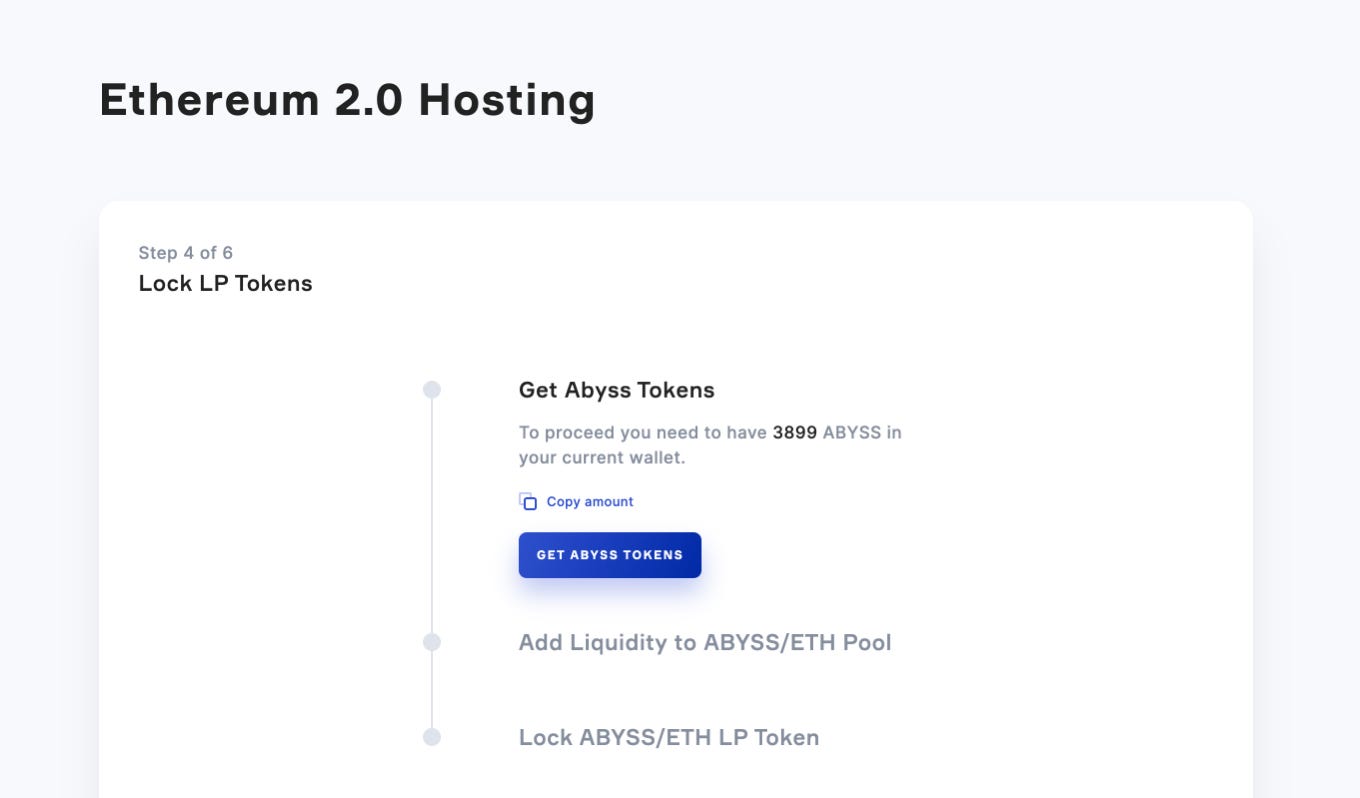This screenshot has height=798, width=1360.
Task: Click the Step 4 of 6 label
Action: coord(185,253)
